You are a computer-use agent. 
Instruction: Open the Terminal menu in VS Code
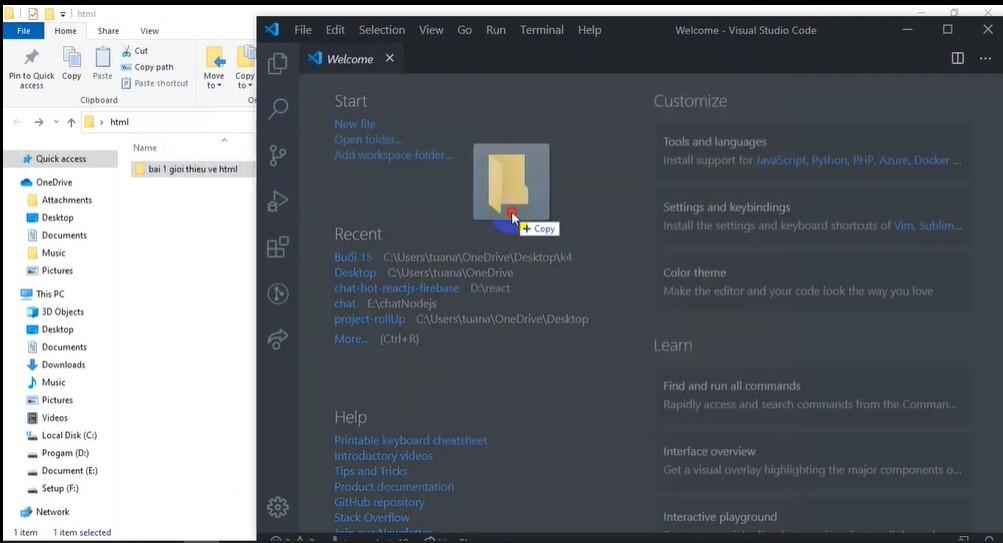click(x=542, y=30)
